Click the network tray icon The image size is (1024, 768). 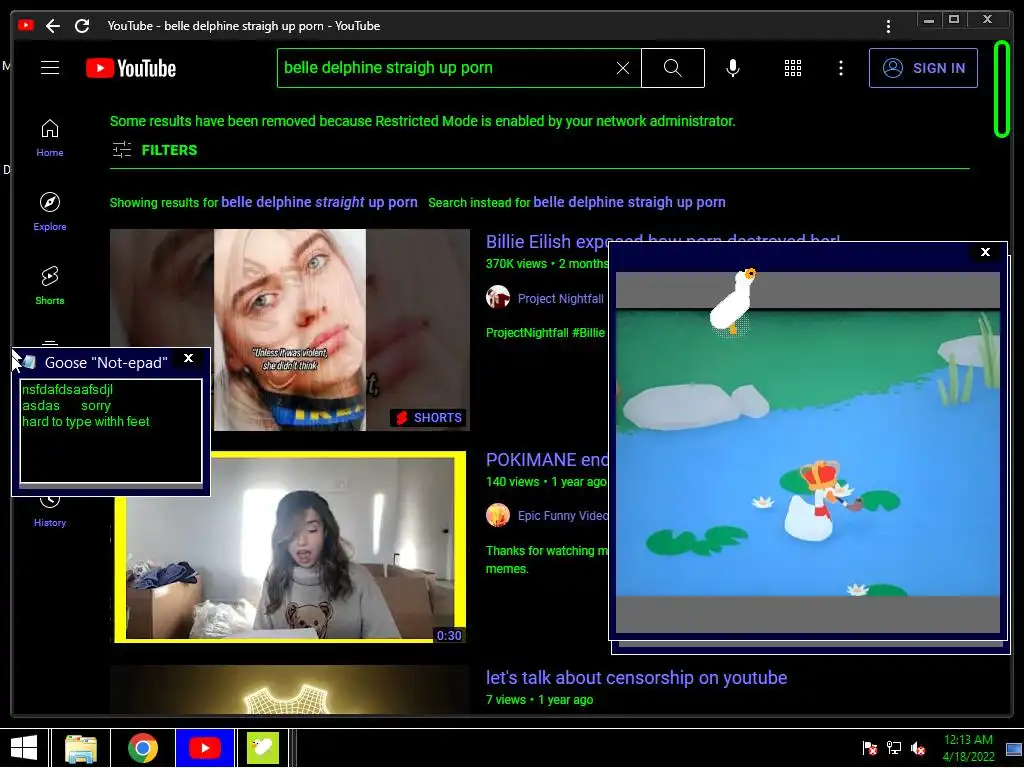tap(894, 748)
